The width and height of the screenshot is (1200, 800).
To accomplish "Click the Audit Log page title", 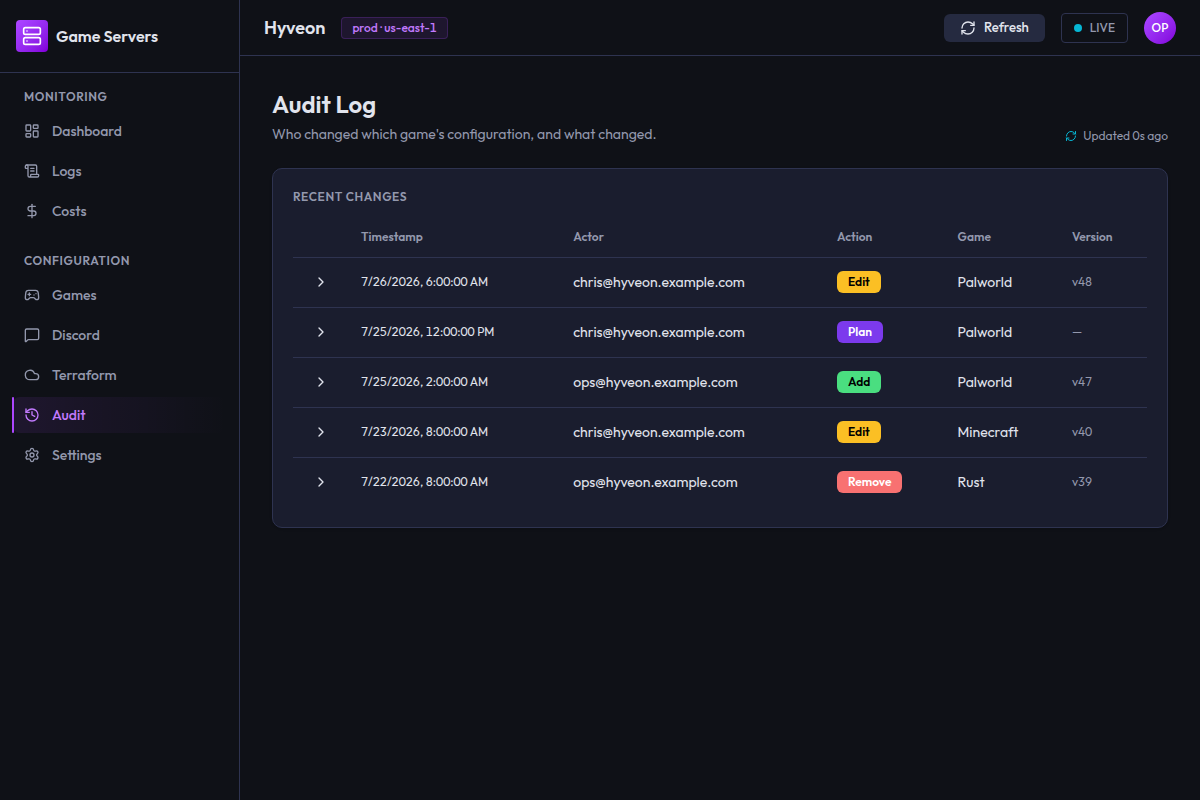I will (x=324, y=105).
